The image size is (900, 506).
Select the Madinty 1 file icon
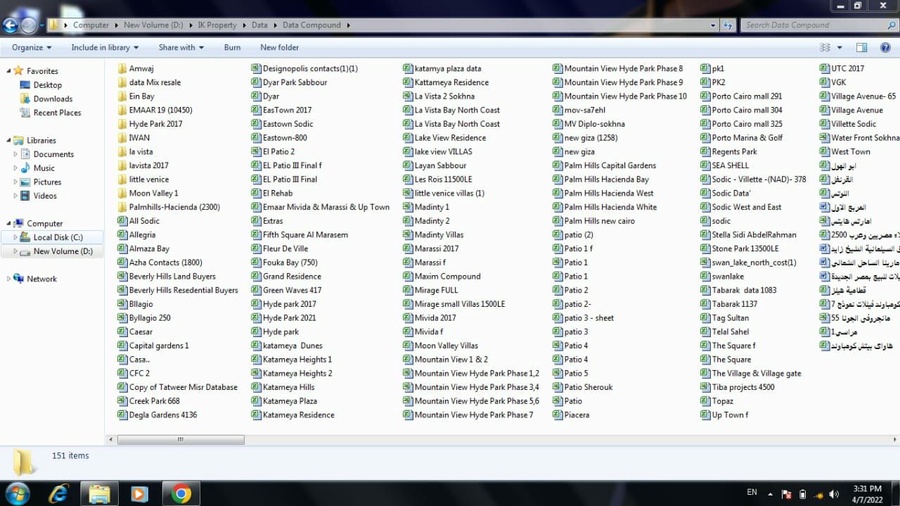[x=408, y=207]
